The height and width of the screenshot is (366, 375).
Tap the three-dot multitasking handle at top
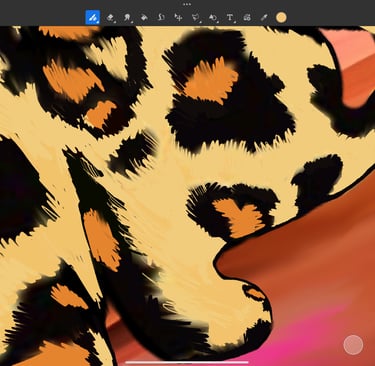(x=187, y=4)
